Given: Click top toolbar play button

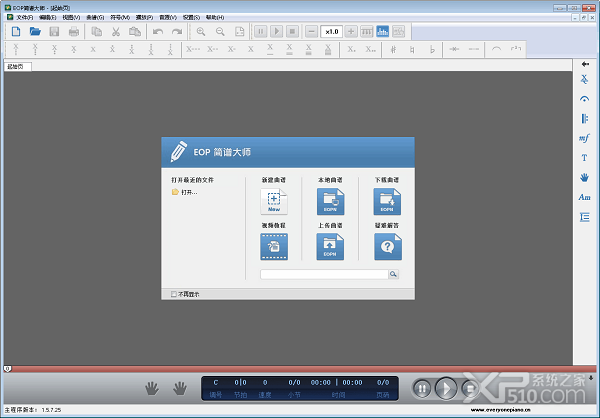Looking at the screenshot, I should 276,31.
